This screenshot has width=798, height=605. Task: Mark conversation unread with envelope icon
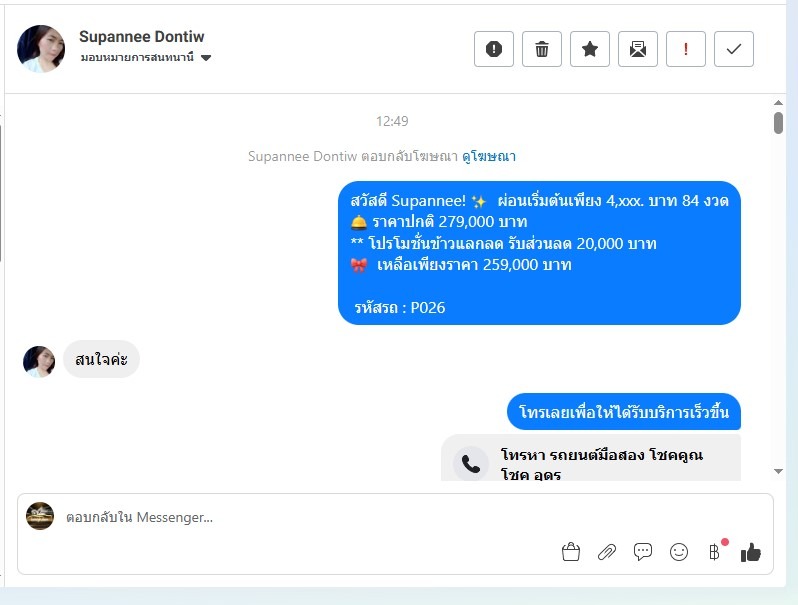coord(638,49)
